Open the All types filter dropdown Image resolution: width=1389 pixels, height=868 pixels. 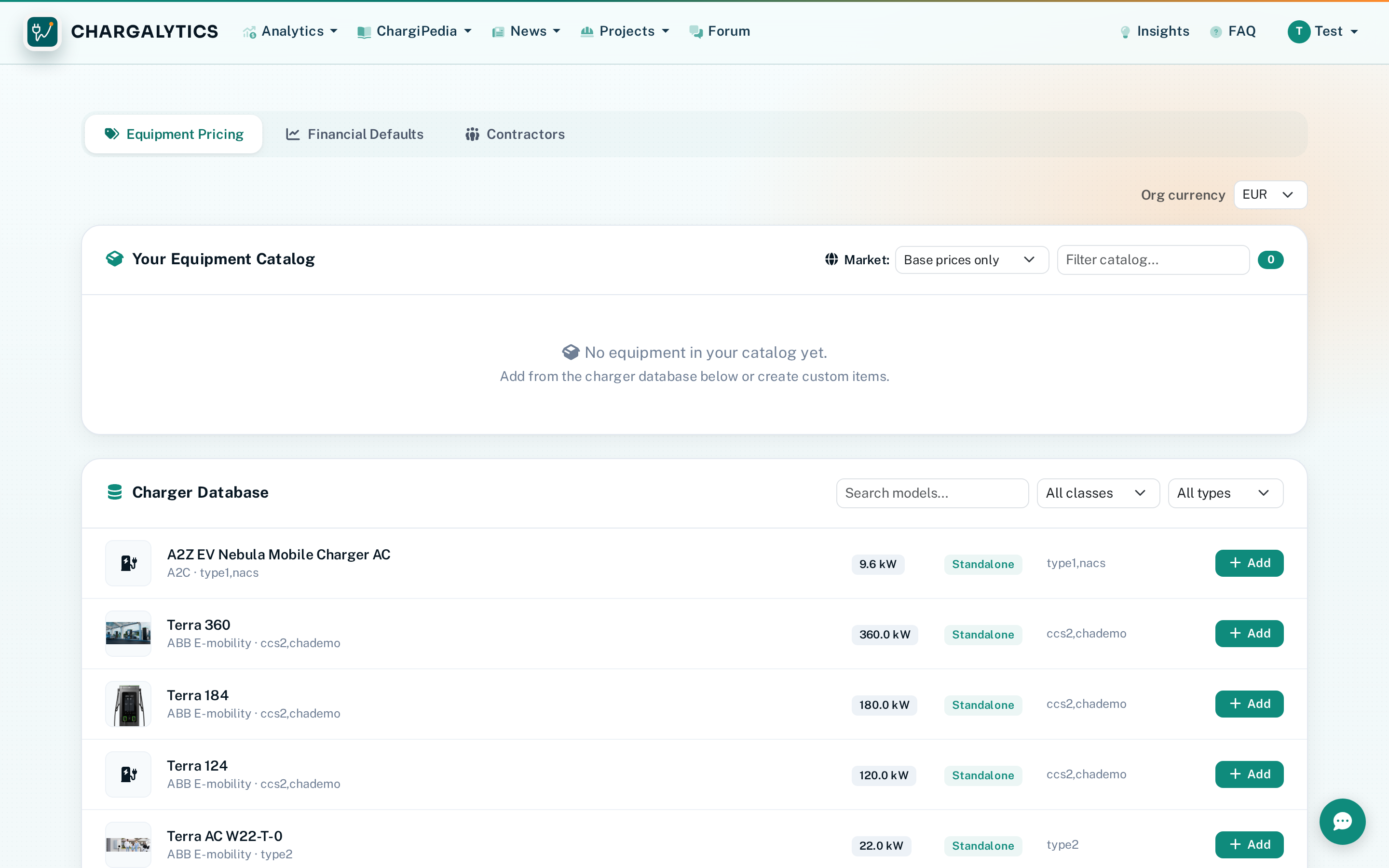coord(1226,493)
